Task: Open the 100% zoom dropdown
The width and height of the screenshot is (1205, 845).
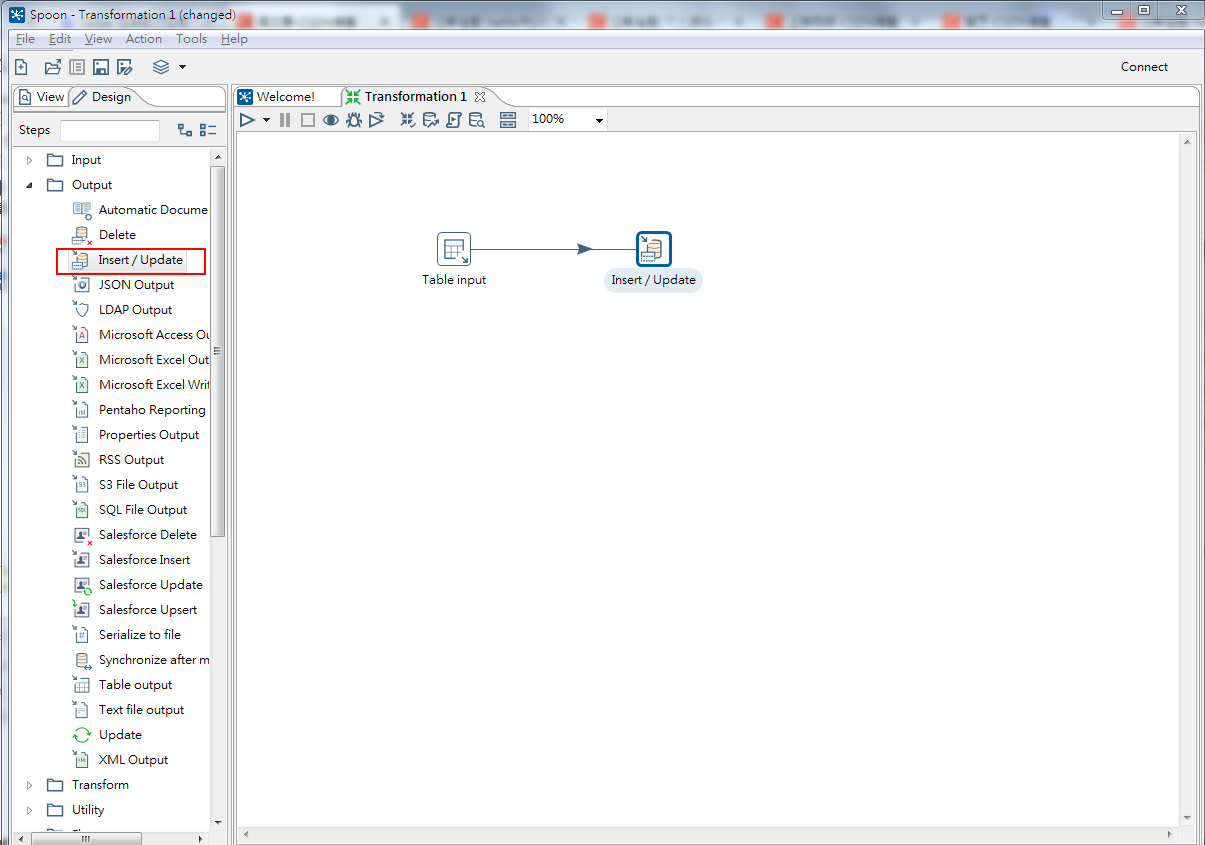Action: click(x=599, y=120)
